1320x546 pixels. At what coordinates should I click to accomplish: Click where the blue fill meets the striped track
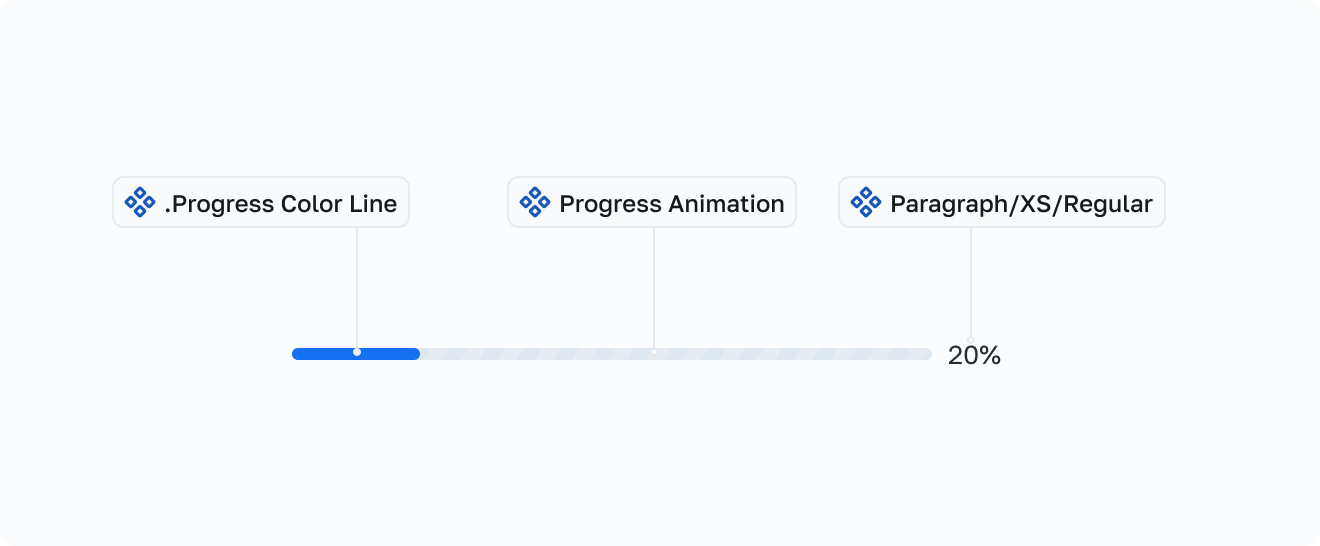point(418,354)
